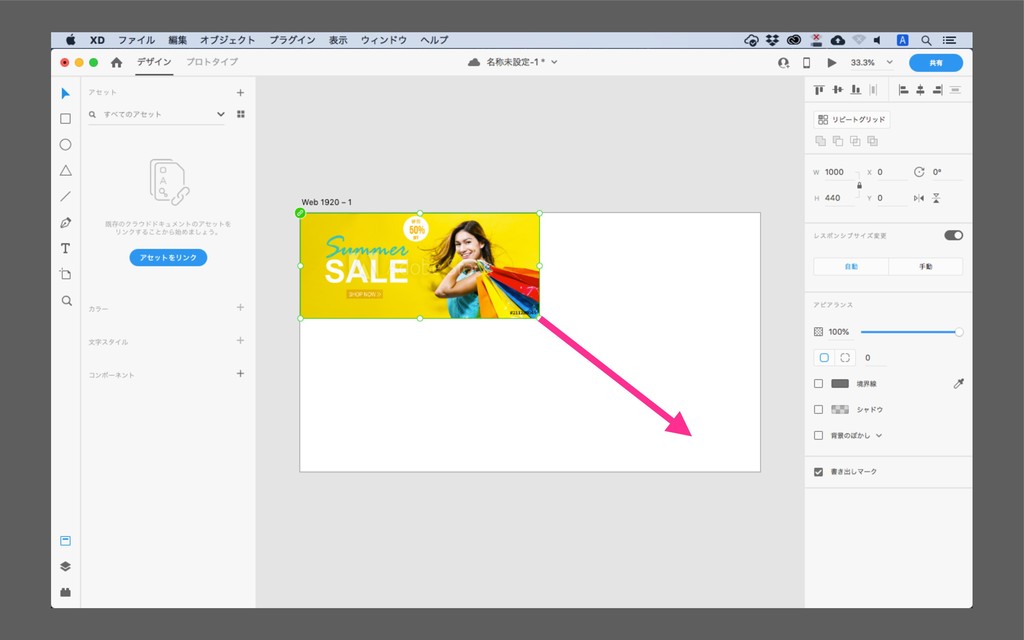Select the Text tool

click(x=65, y=248)
